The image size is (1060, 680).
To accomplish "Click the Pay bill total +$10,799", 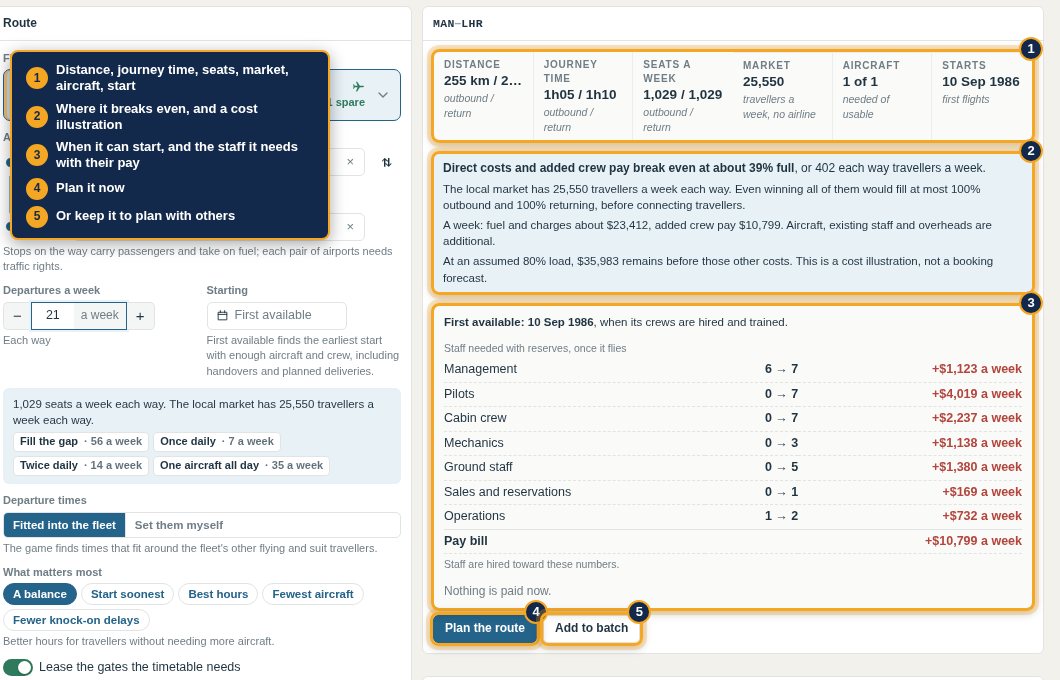I will 973,541.
